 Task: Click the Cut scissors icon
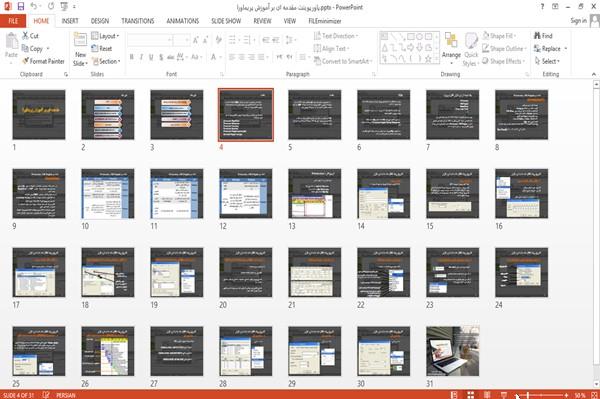tap(25, 36)
